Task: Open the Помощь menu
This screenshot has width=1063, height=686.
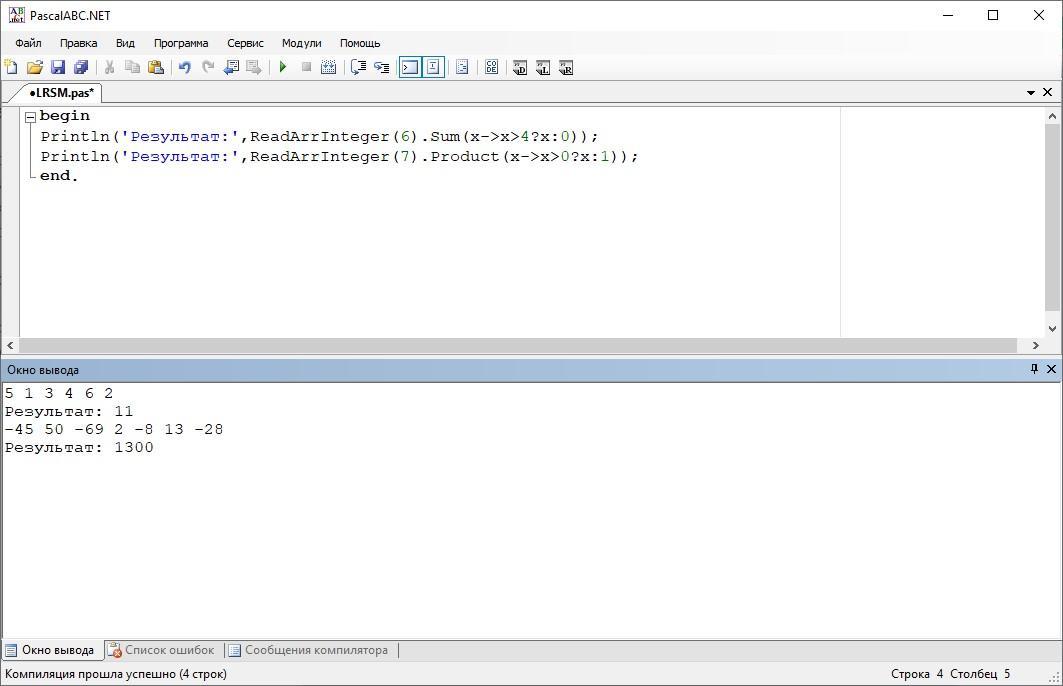Action: pyautogui.click(x=360, y=43)
